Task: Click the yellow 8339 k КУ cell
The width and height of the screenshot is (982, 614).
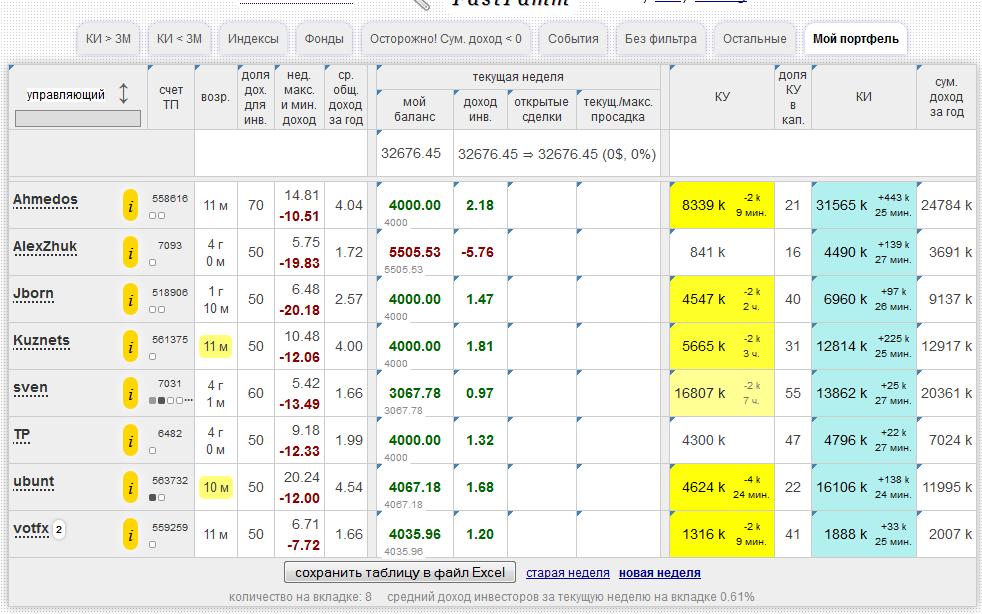Action: pos(721,206)
